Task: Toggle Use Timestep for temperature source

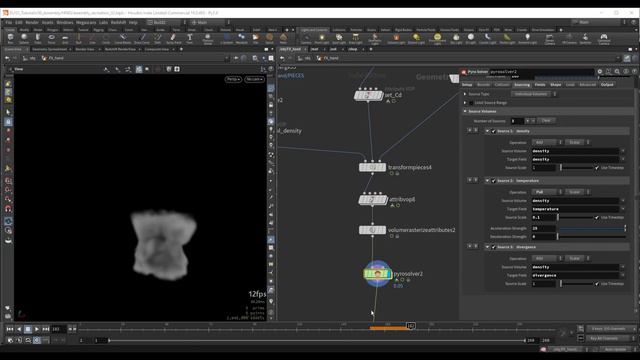Action: point(597,218)
